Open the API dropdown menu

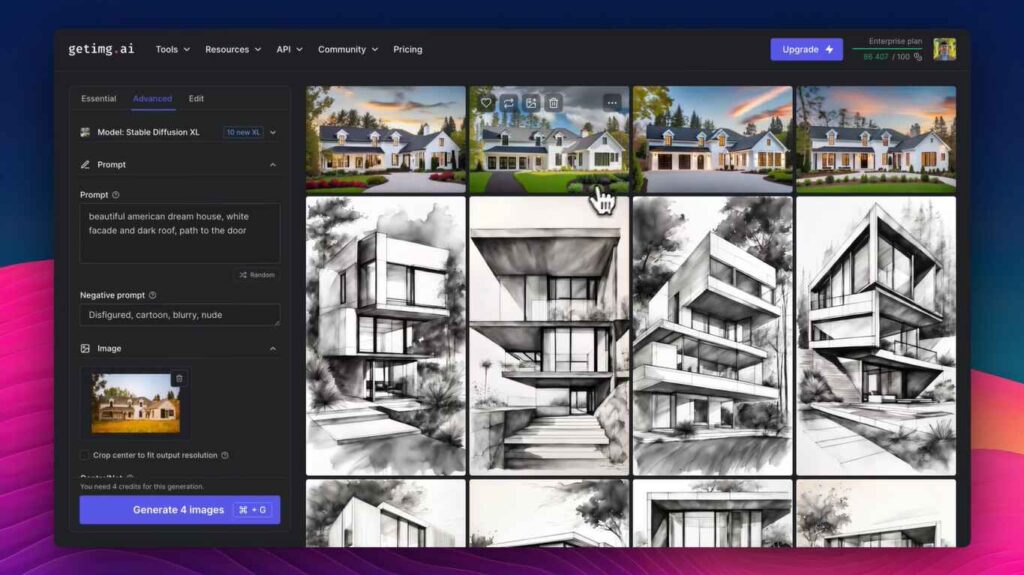pos(289,49)
